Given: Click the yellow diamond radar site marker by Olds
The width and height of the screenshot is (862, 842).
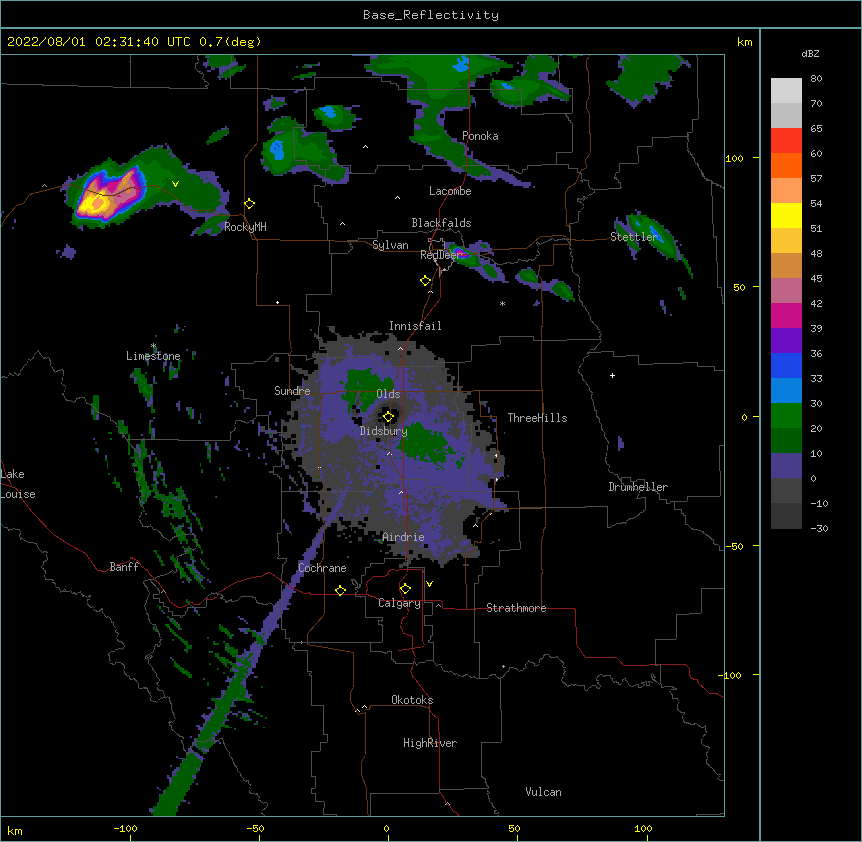Looking at the screenshot, I should 389,417.
